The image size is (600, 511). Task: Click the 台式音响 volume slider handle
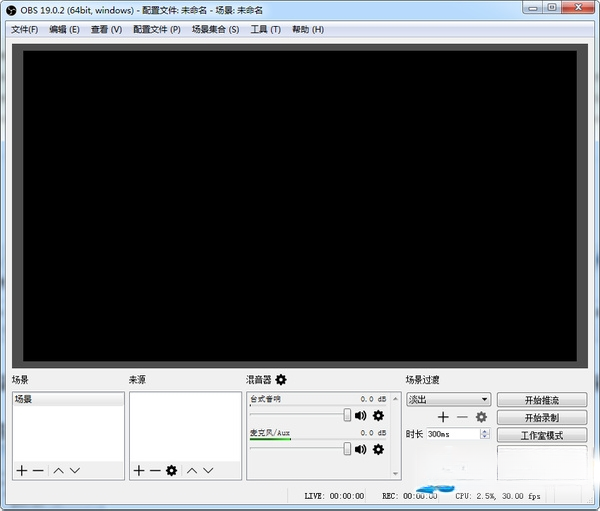(347, 415)
